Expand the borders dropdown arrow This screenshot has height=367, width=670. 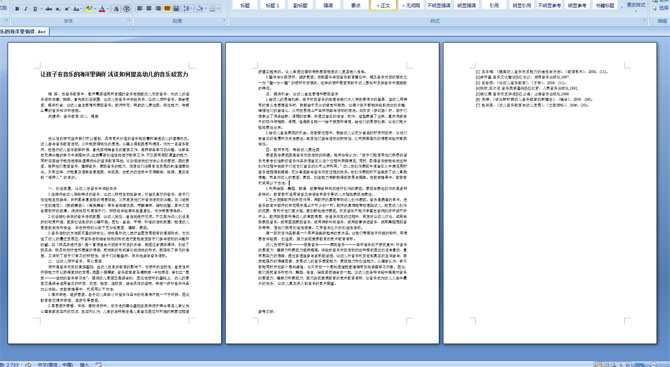click(x=218, y=8)
